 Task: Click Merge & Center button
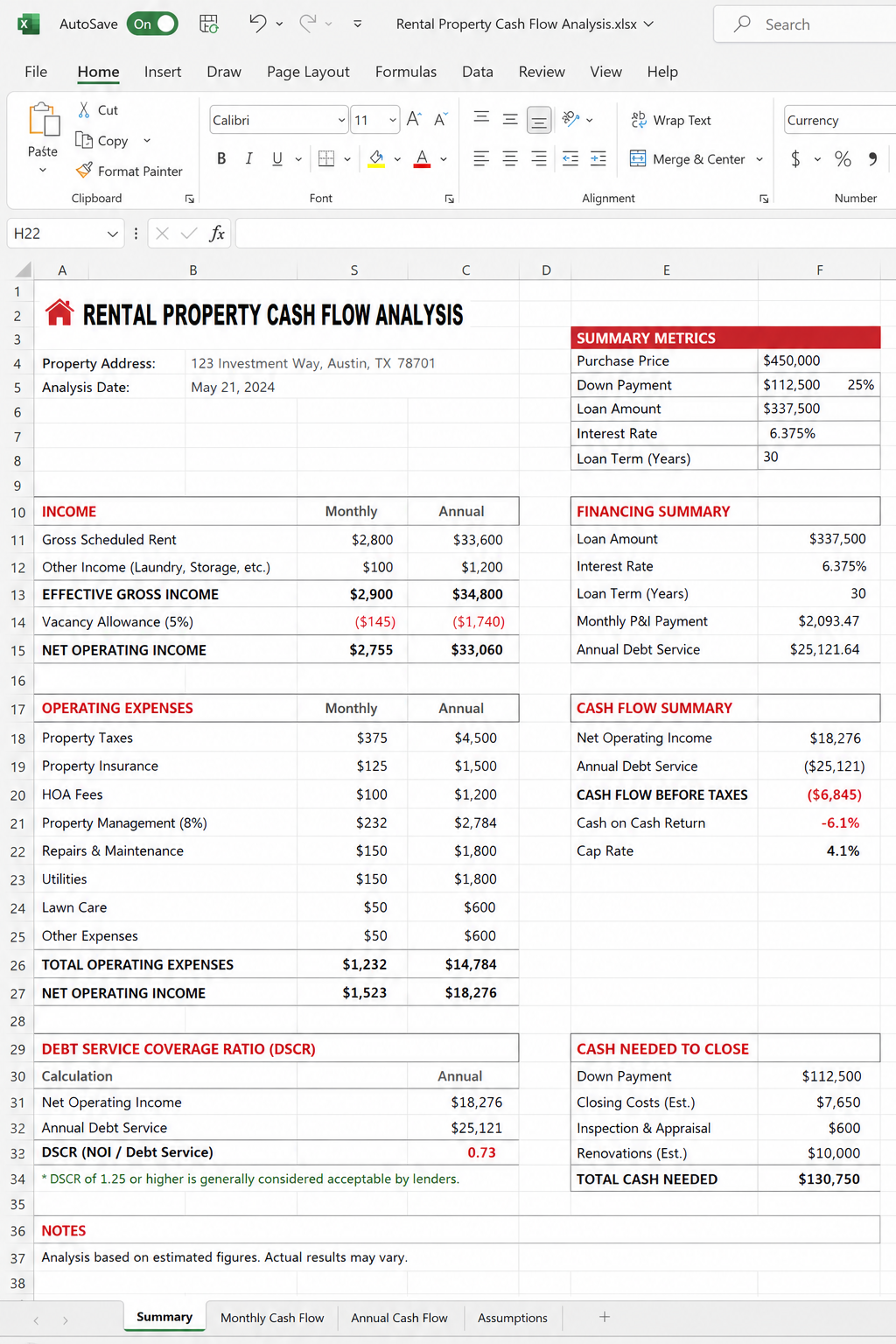click(x=688, y=159)
